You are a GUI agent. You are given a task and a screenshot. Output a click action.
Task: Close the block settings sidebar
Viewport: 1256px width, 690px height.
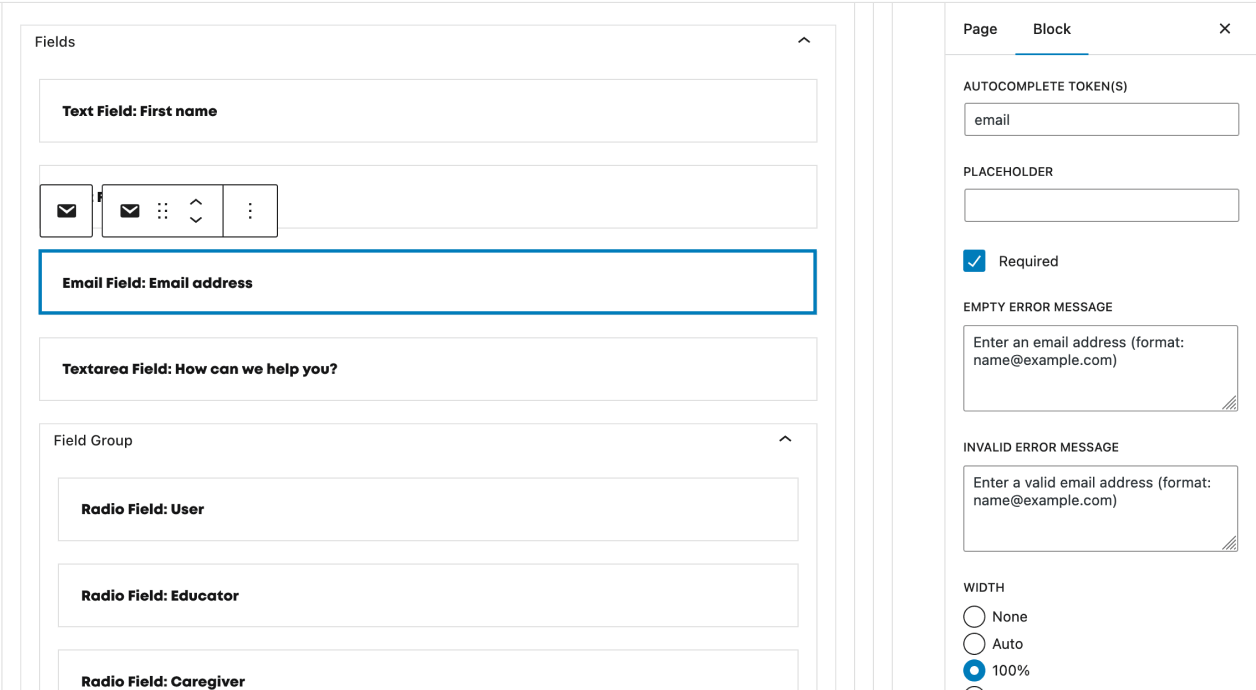click(x=1224, y=28)
